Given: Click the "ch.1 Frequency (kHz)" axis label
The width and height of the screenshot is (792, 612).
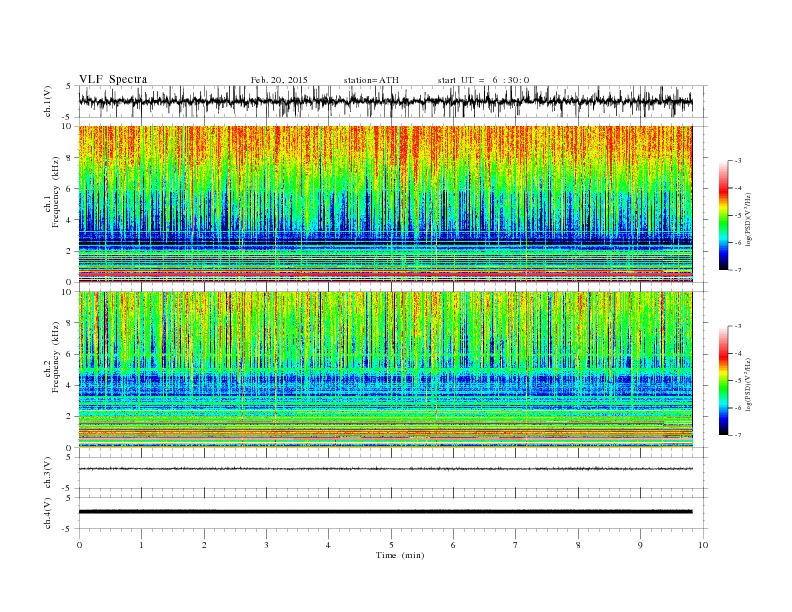Looking at the screenshot, I should pos(52,191).
